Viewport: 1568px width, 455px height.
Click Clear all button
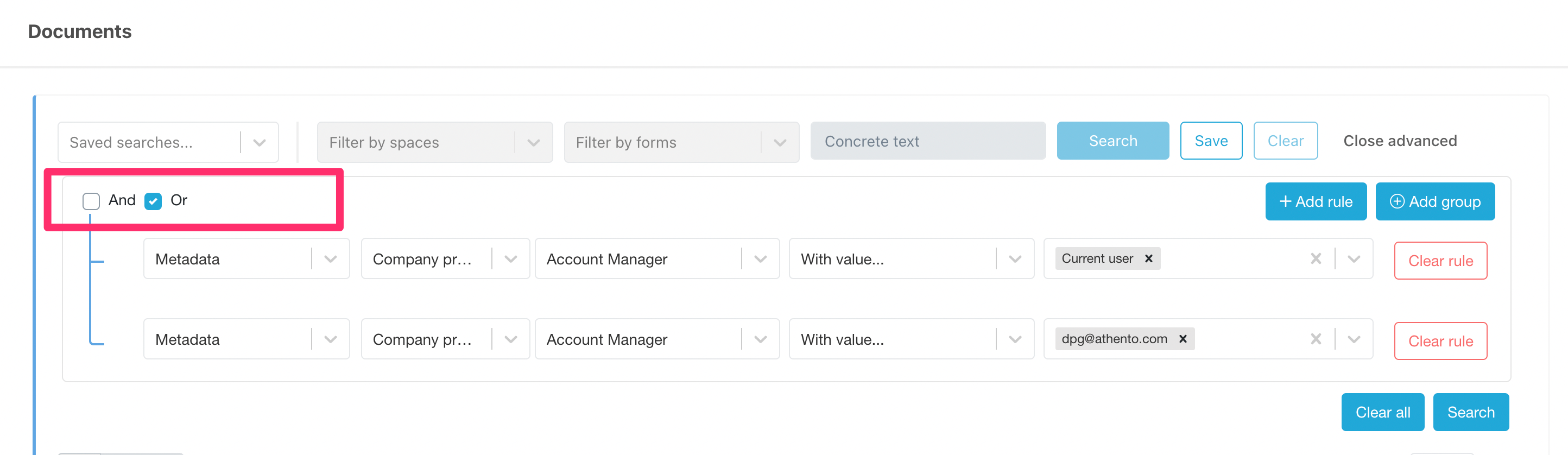(1382, 412)
